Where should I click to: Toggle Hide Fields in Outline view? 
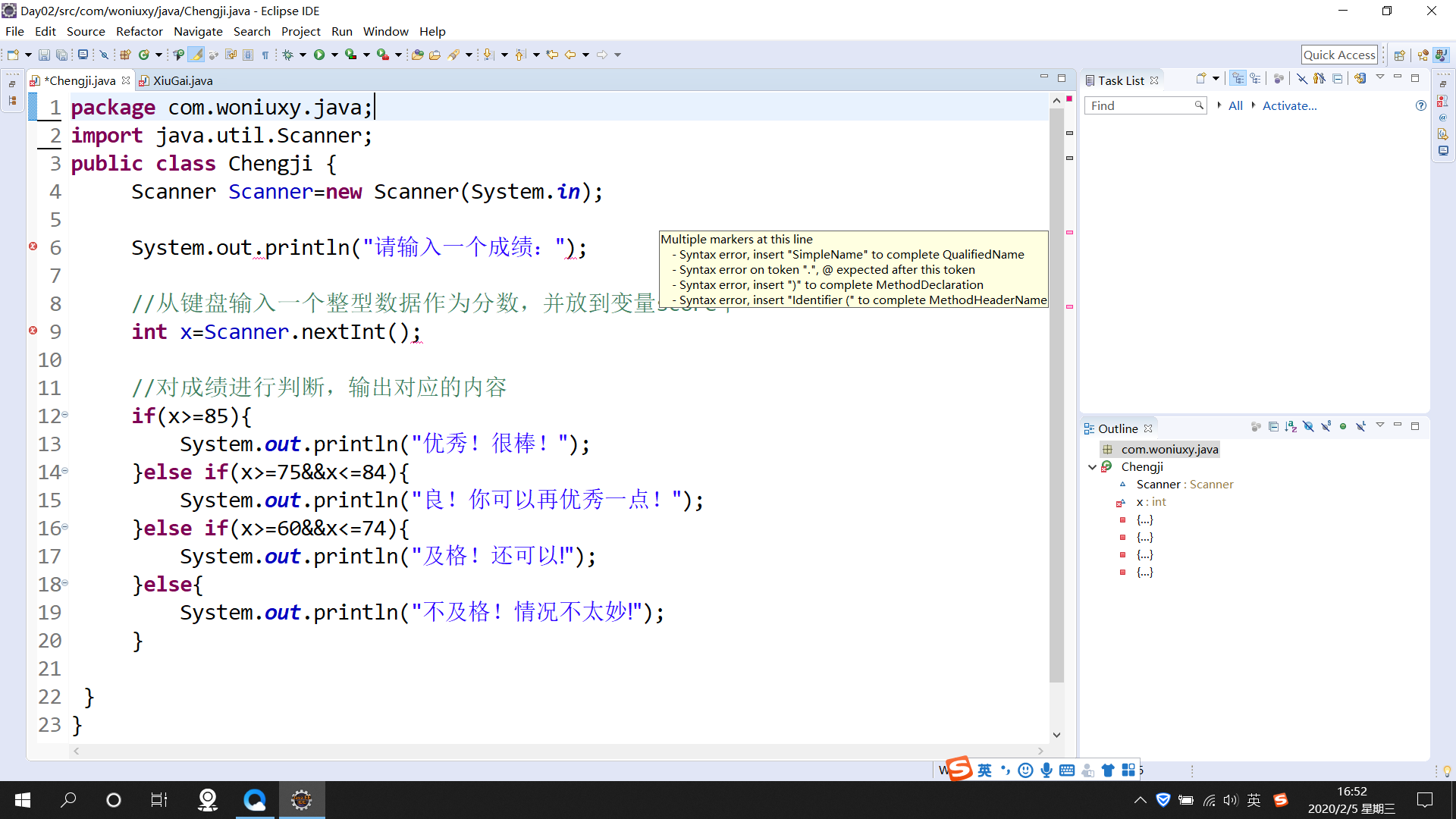click(1308, 427)
